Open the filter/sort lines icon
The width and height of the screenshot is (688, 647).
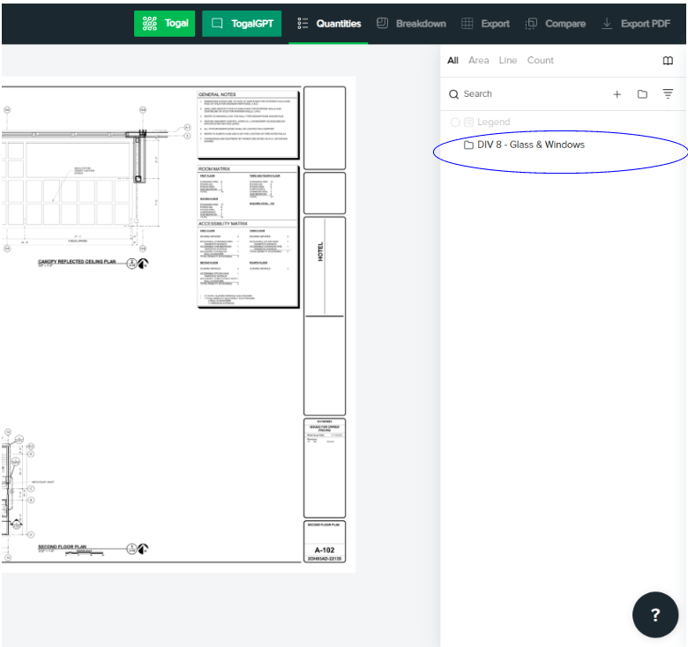click(668, 94)
